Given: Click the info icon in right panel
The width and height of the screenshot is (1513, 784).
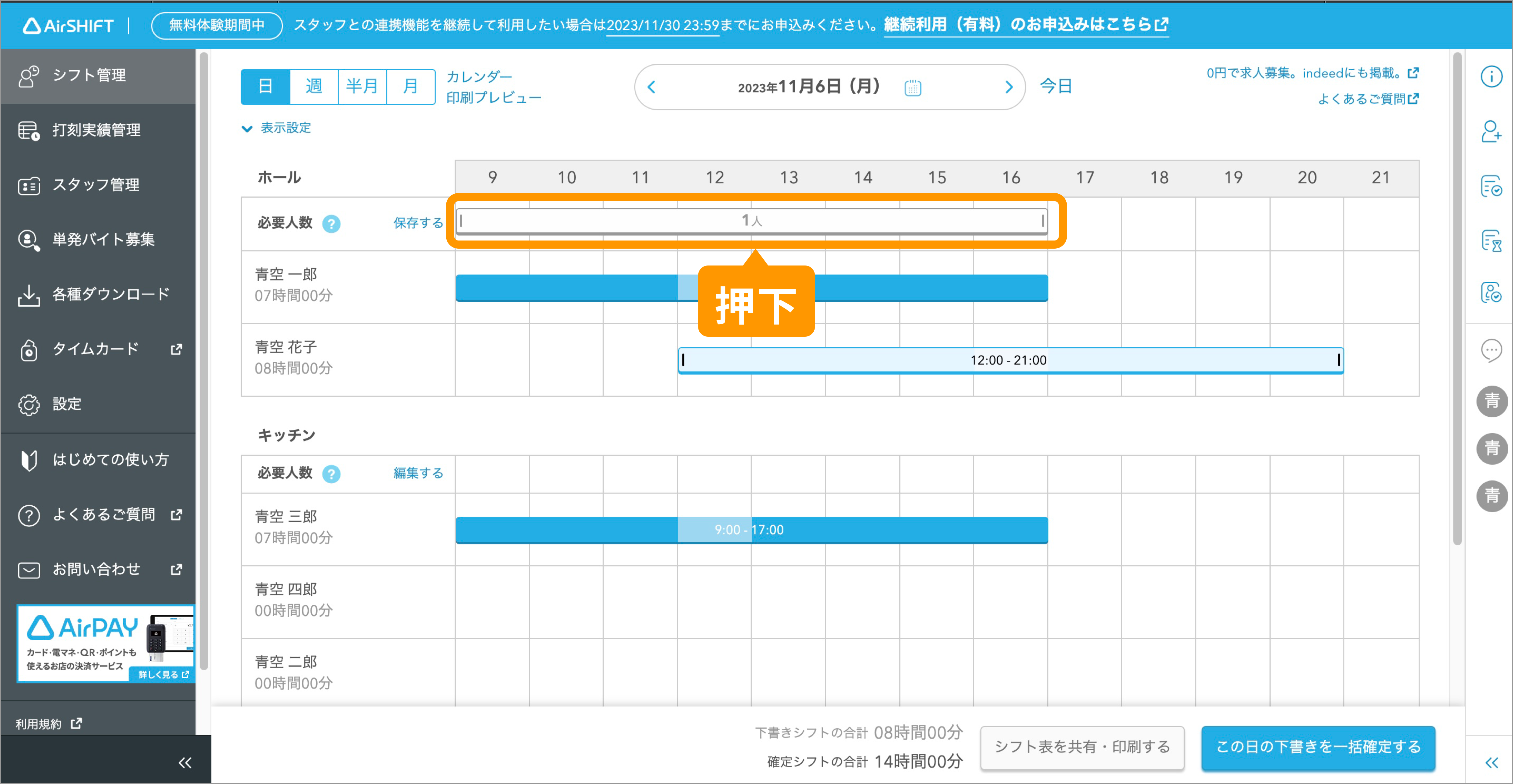Looking at the screenshot, I should point(1491,76).
